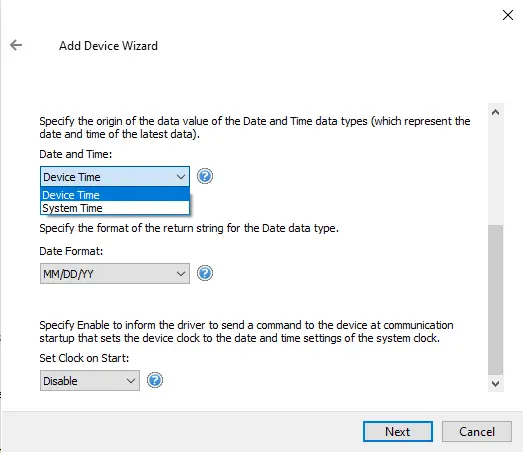
Task: Click the scrollbar's down arrow
Action: (495, 384)
